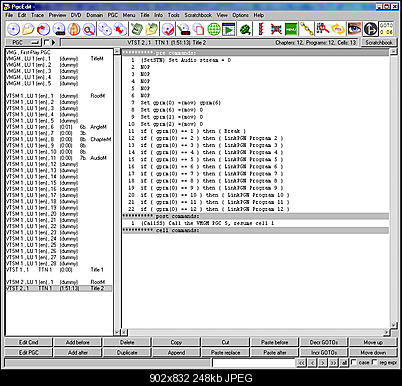402x386 pixels.
Task: Click the yellow circular arrows icon
Action: (338, 29)
